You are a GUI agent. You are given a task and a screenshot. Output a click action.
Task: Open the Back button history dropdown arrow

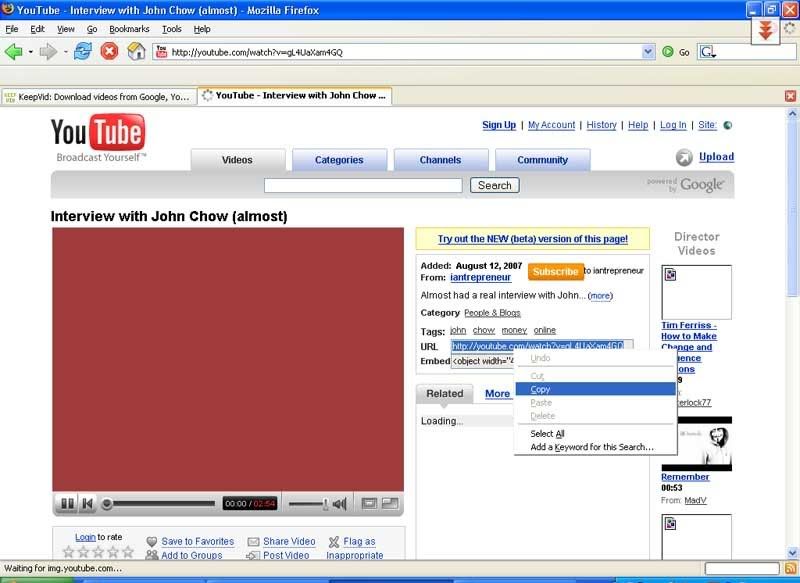pos(31,52)
